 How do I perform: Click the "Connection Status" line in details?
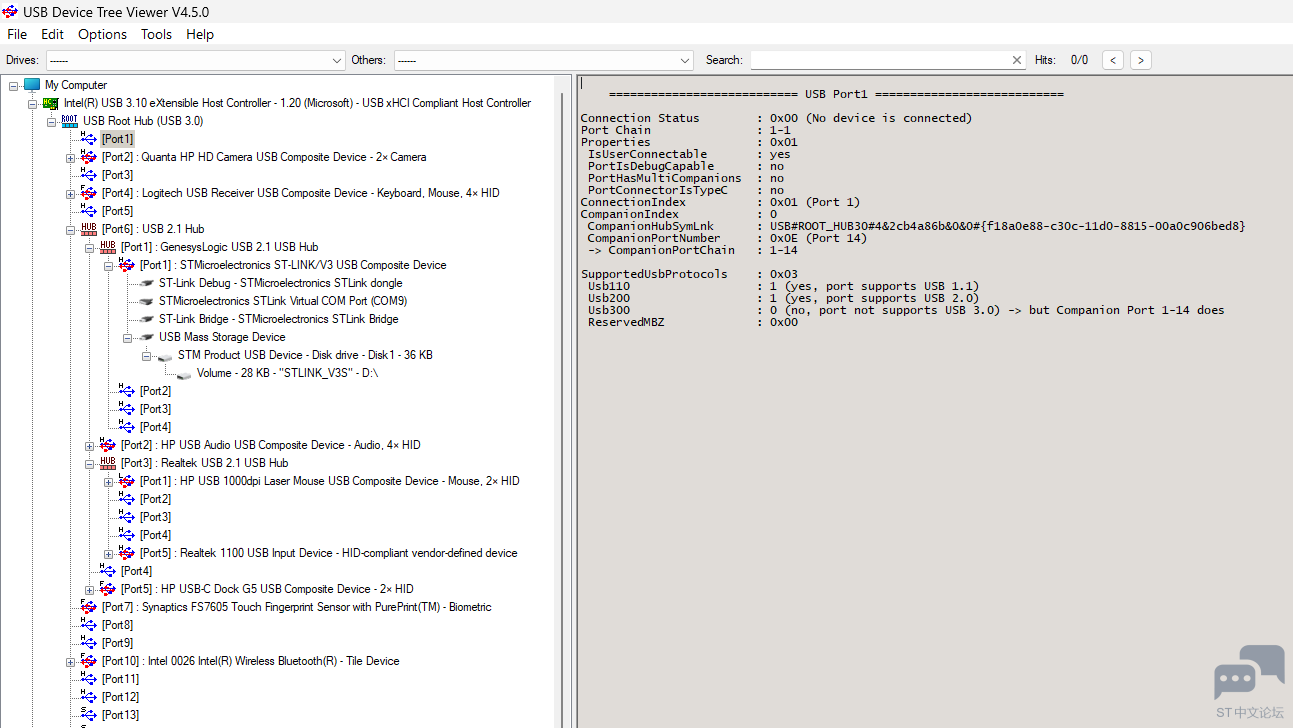776,118
